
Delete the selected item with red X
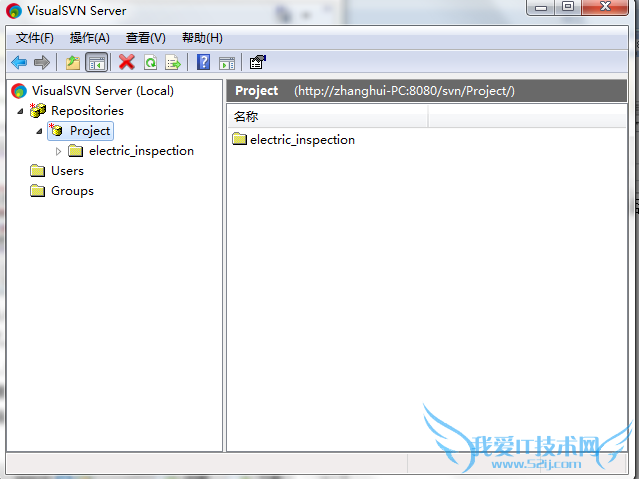coord(127,62)
